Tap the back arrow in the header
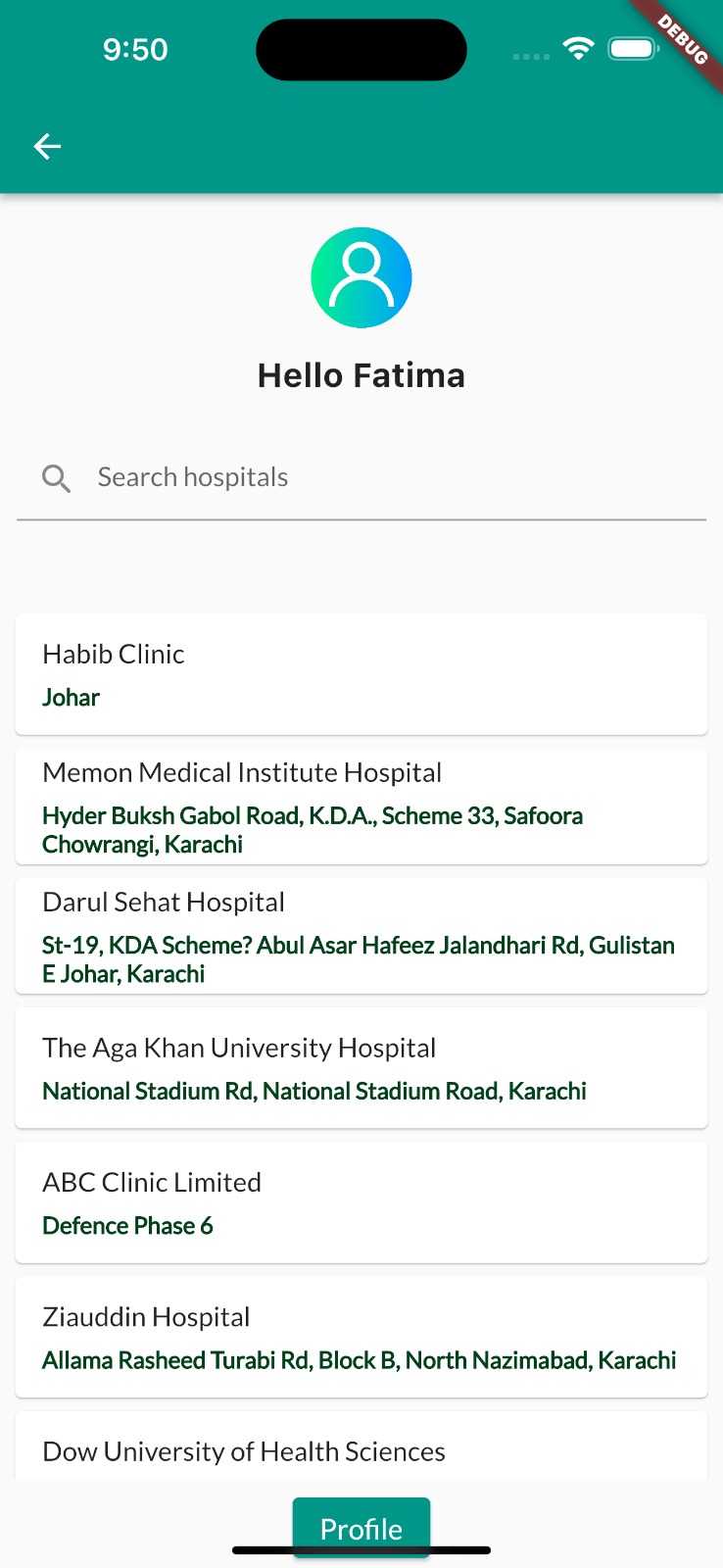Viewport: 723px width, 1568px height. [x=46, y=146]
